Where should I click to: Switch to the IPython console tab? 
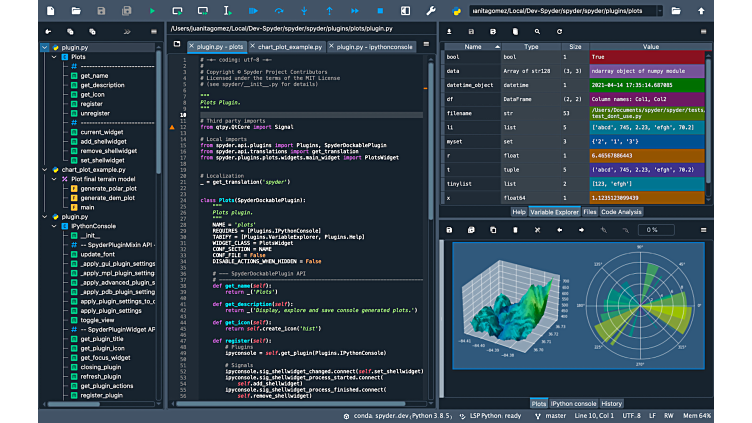573,403
